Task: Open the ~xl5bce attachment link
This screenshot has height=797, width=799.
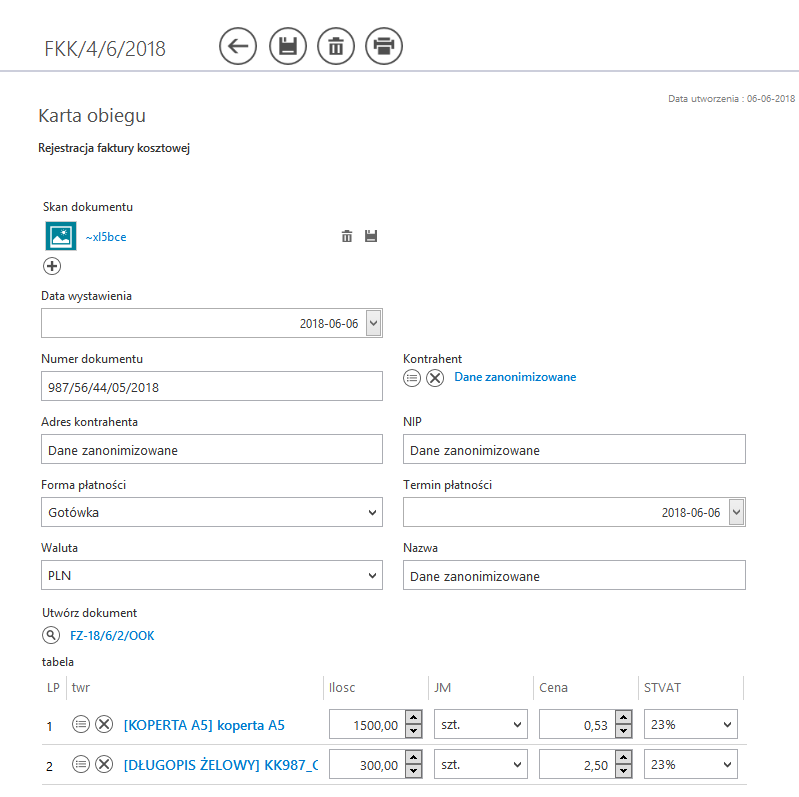Action: tap(106, 237)
